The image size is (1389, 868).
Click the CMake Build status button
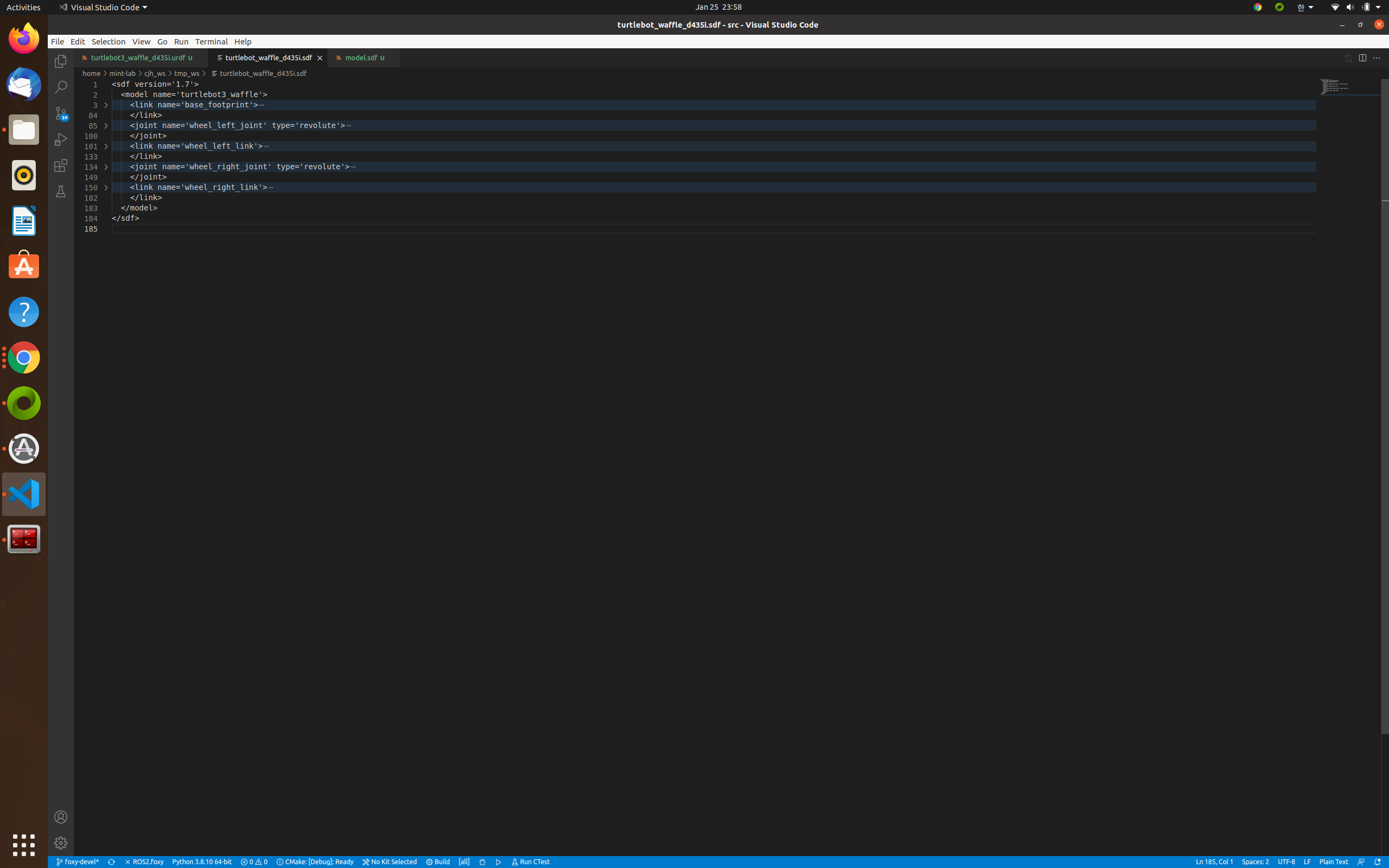tap(438, 861)
